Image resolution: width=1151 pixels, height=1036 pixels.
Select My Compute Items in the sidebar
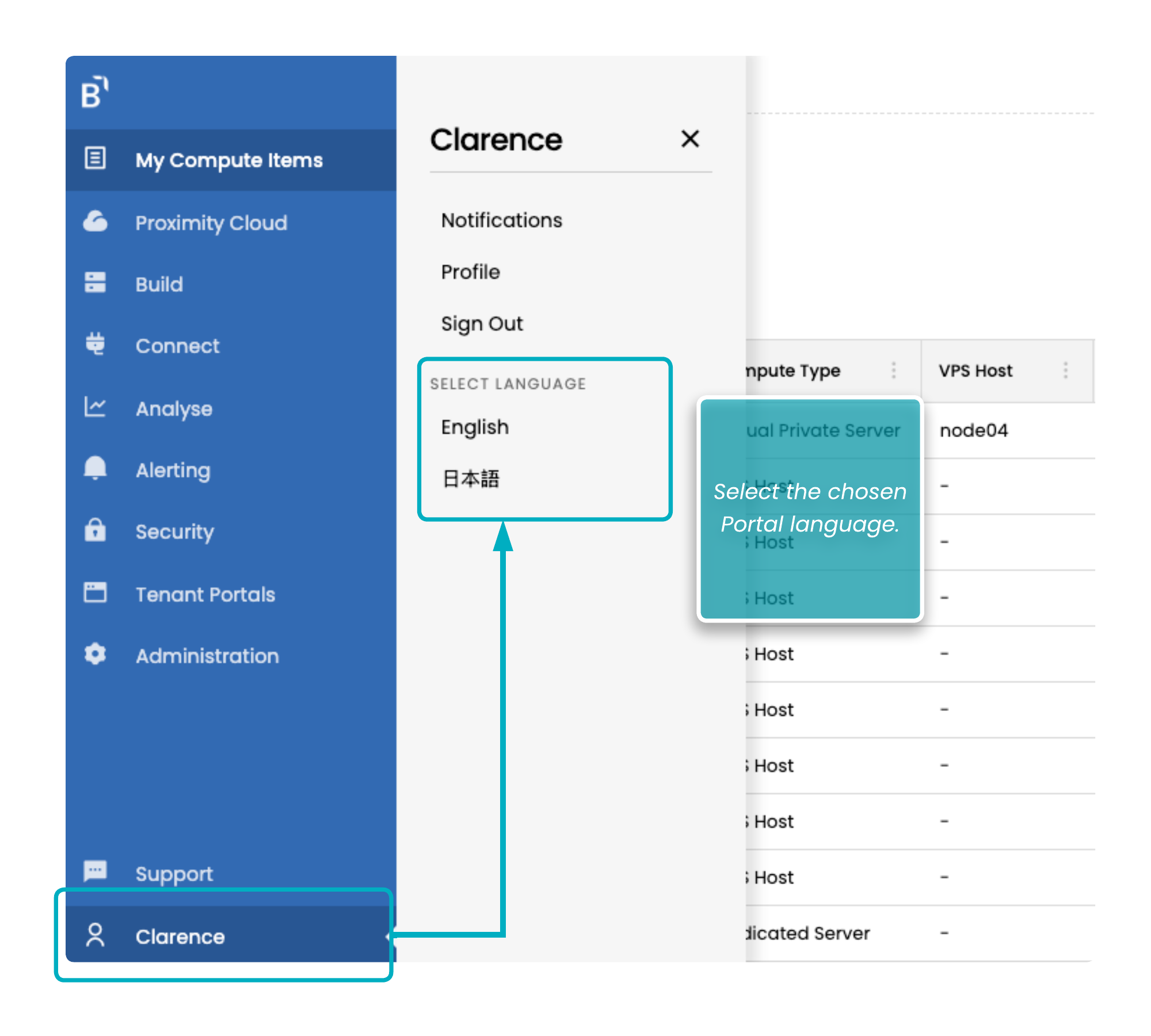229,160
